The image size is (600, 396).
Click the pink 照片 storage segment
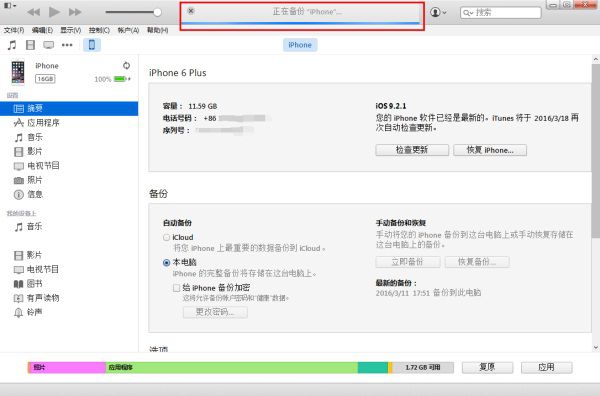[x=68, y=367]
